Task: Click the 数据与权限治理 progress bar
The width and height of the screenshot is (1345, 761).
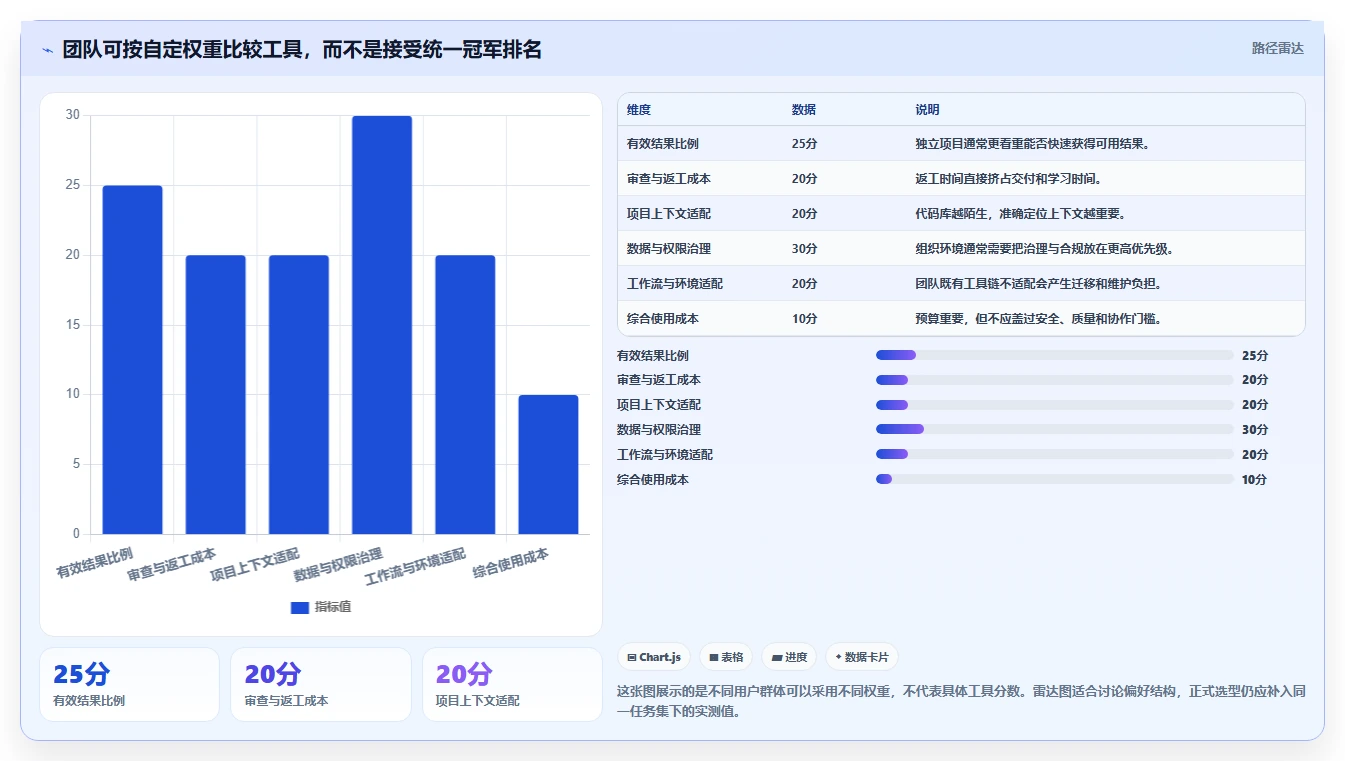Action: tap(1055, 430)
